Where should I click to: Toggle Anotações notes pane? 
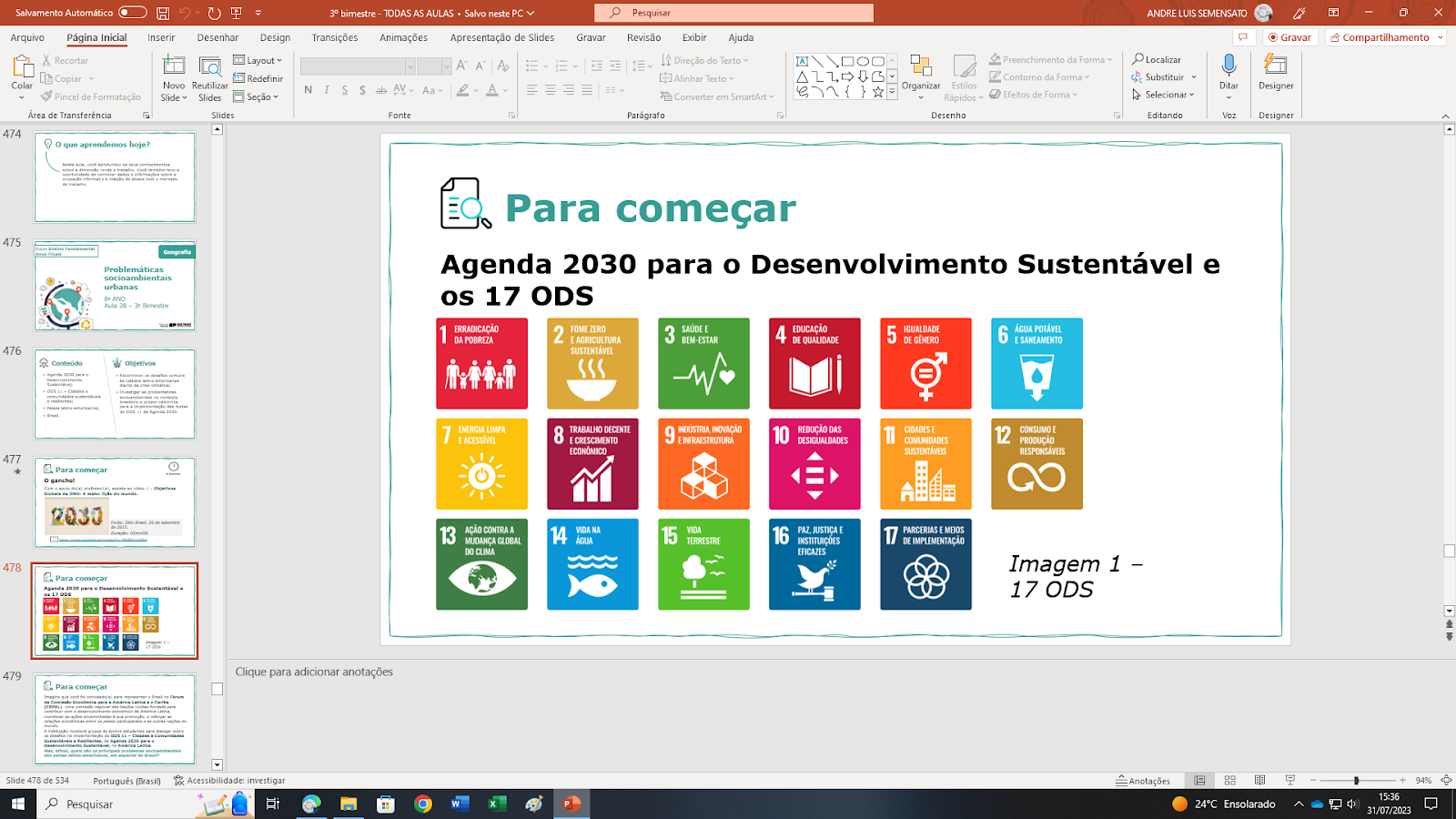click(x=1143, y=780)
